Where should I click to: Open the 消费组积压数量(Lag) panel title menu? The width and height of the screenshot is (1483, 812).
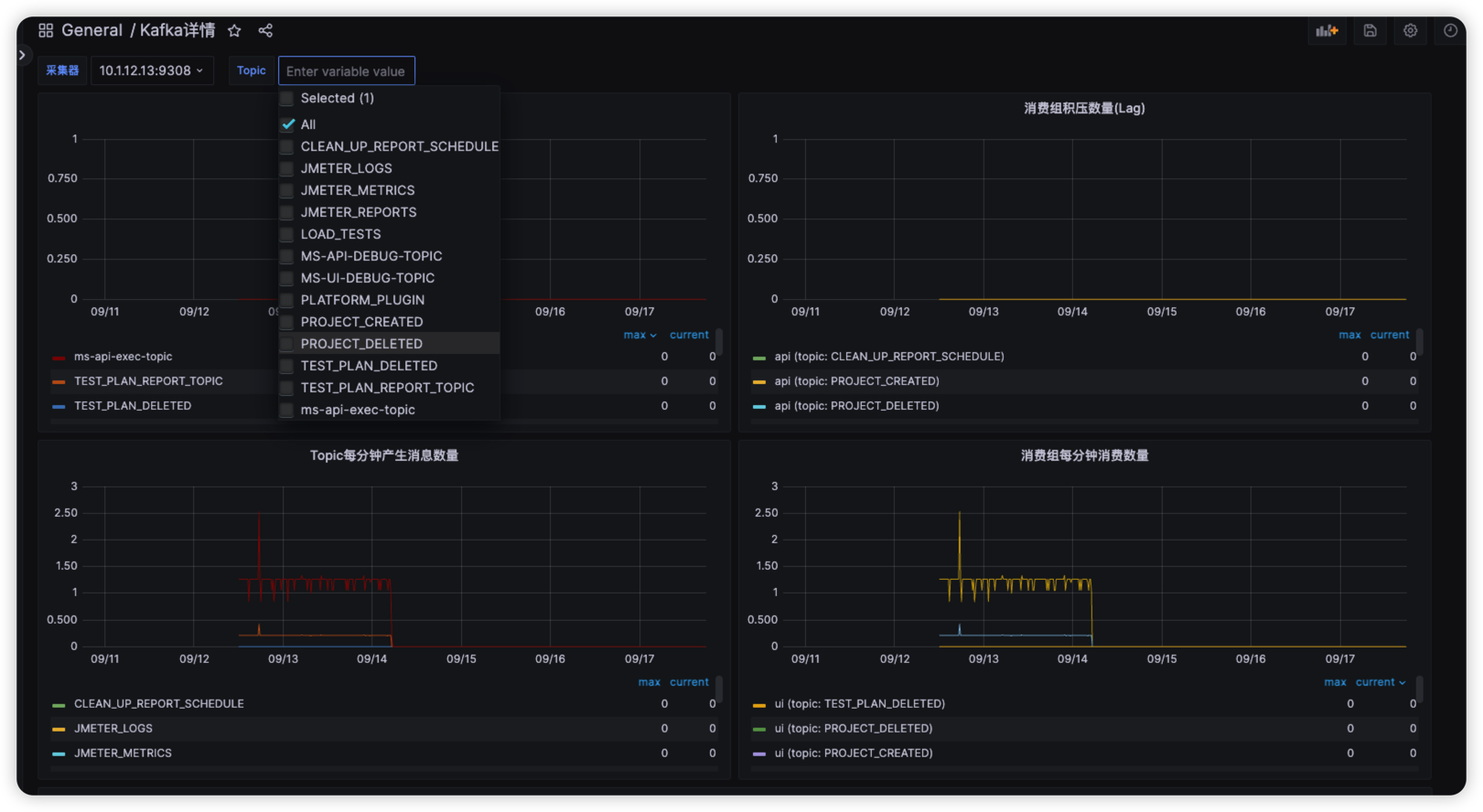[x=1084, y=108]
